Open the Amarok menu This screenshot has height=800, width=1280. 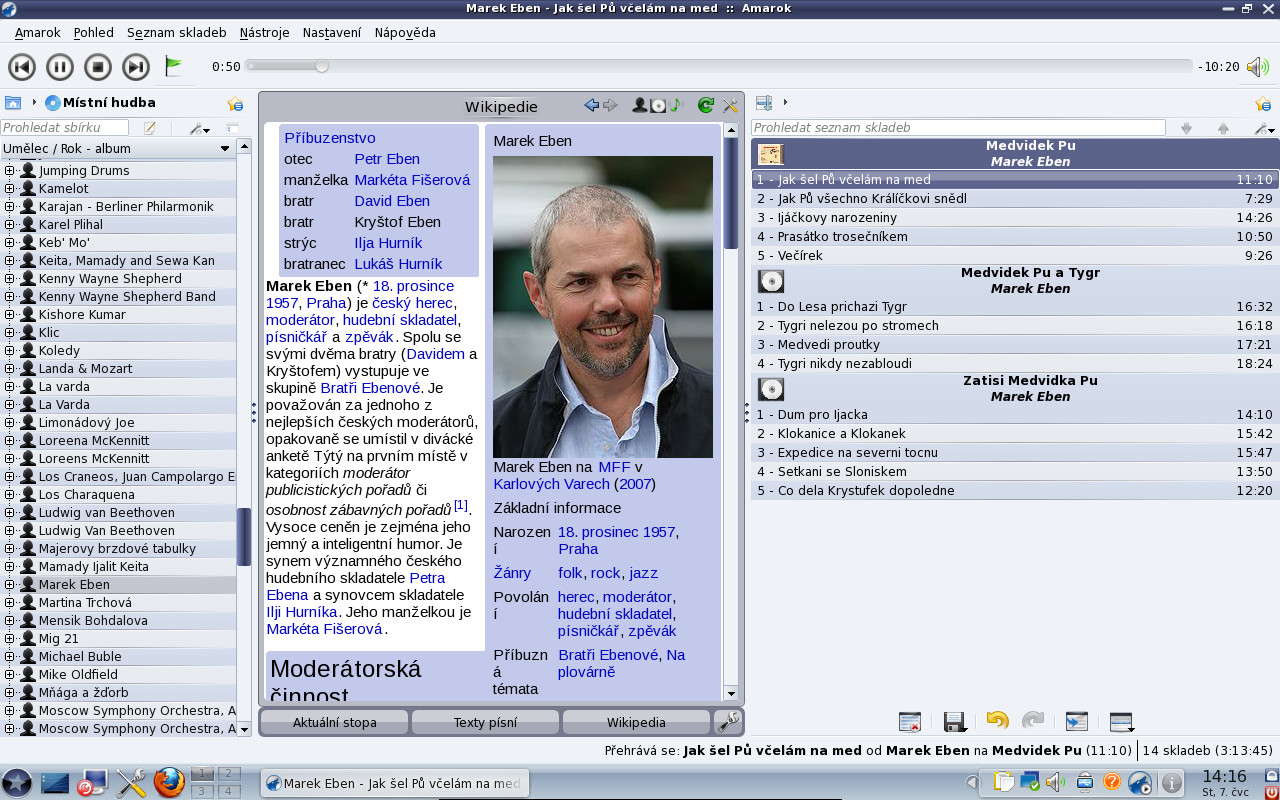(x=38, y=32)
